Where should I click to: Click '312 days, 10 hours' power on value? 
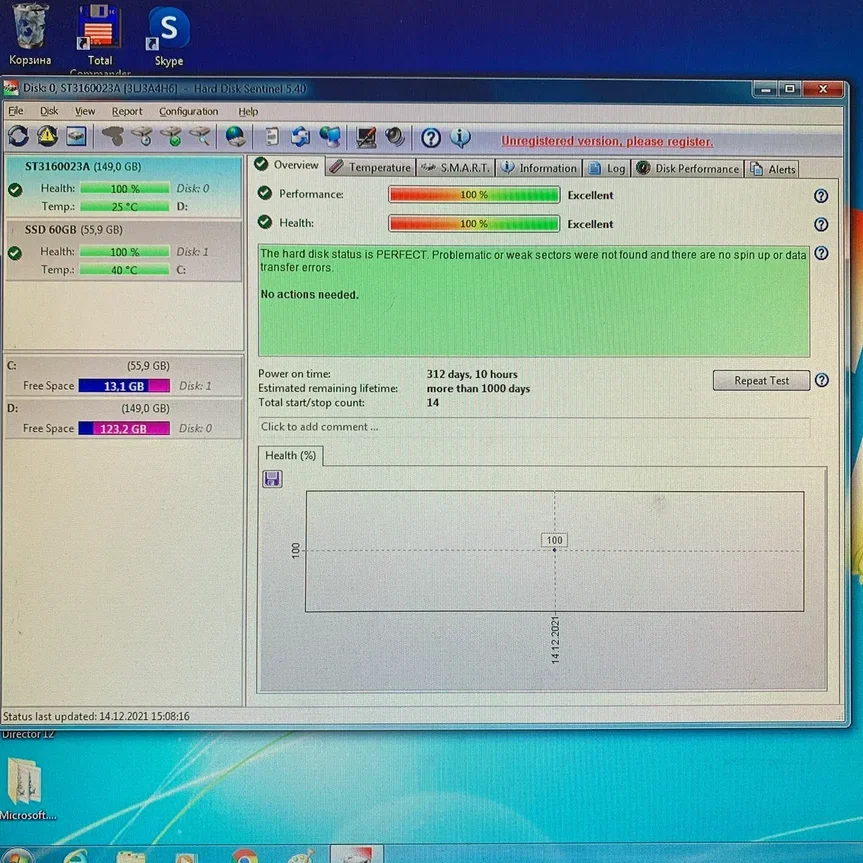tap(472, 374)
